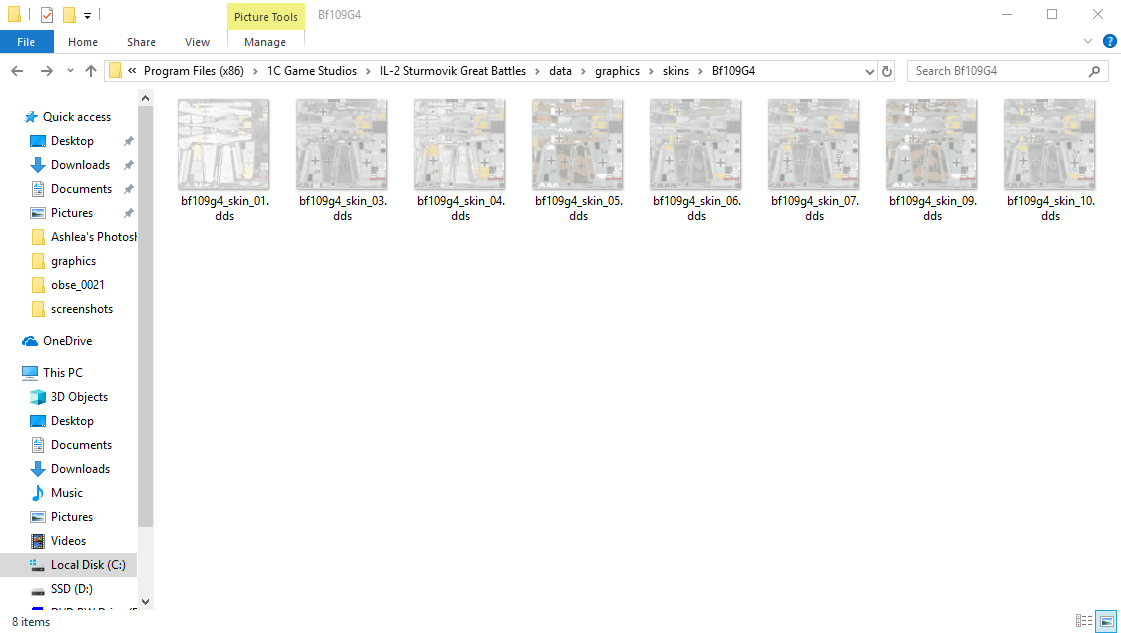Open Pictures under Quick access
The height and width of the screenshot is (633, 1121).
tap(71, 212)
